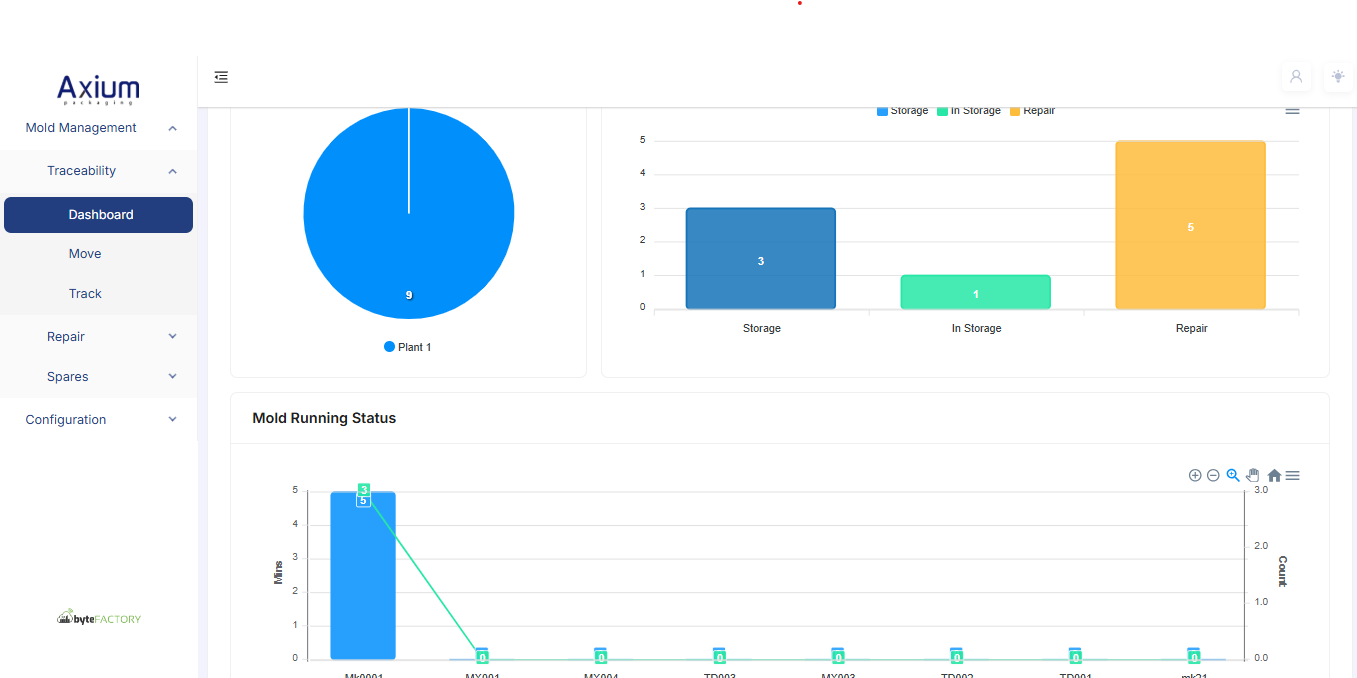The height and width of the screenshot is (678, 1357).
Task: Collapse the Mold Management section
Action: tap(98, 128)
